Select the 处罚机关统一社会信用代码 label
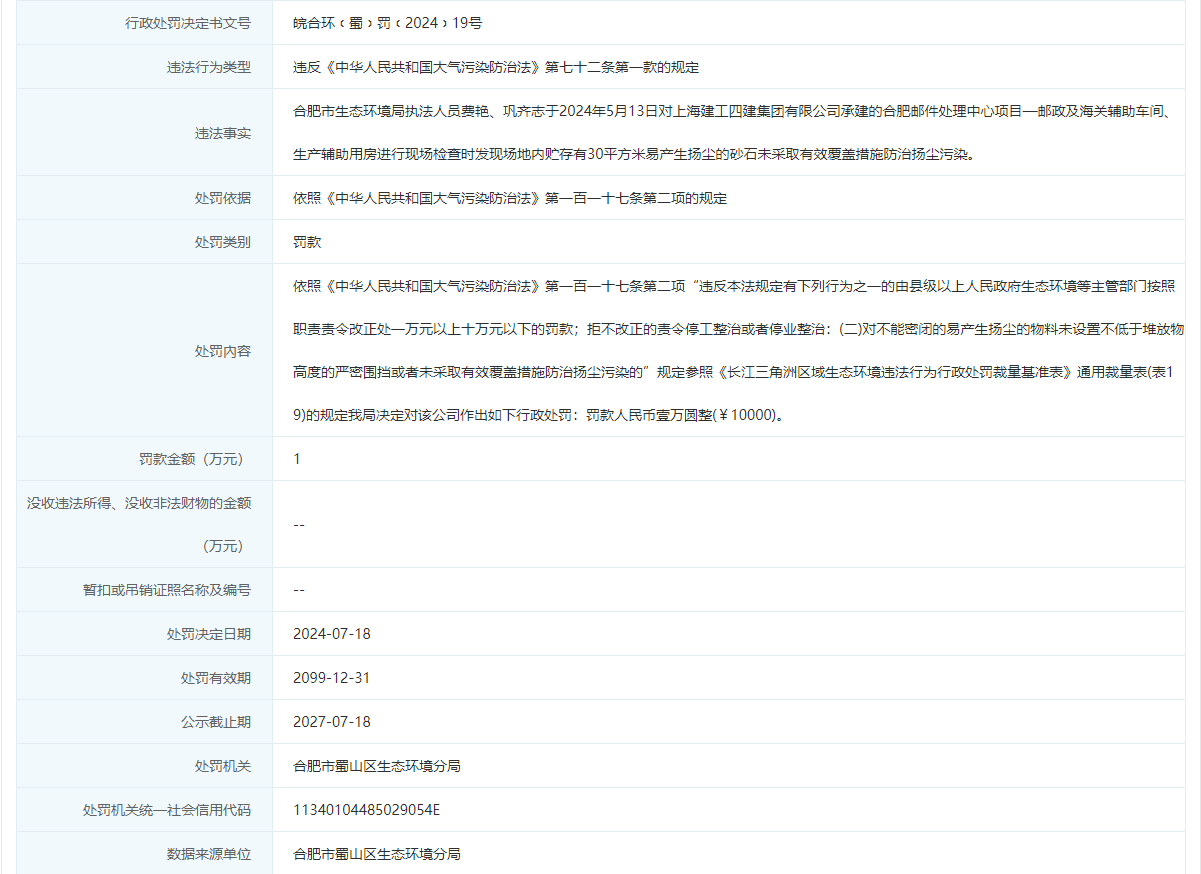The width and height of the screenshot is (1201, 874). click(x=167, y=810)
